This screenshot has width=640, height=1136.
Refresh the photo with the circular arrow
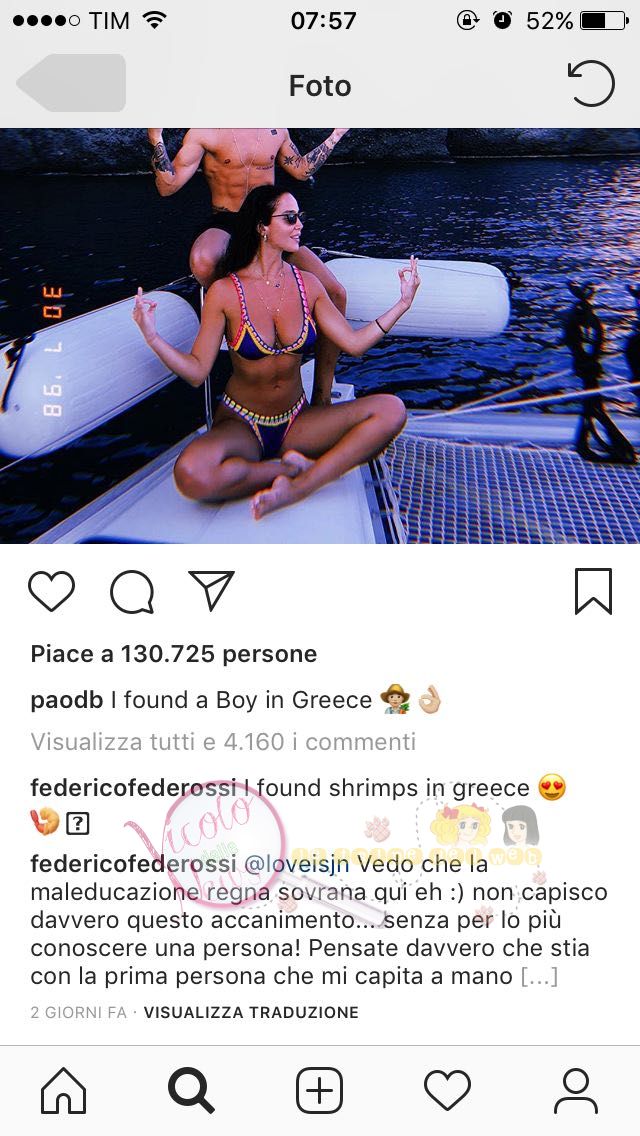click(591, 83)
